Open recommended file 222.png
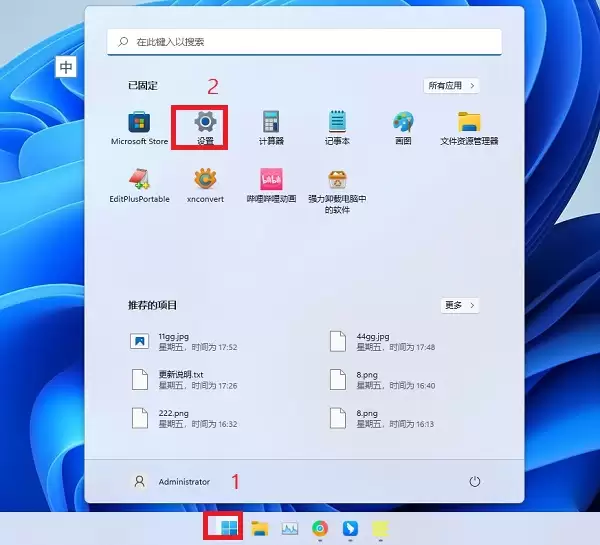Viewport: 600px width, 545px height. (184, 418)
